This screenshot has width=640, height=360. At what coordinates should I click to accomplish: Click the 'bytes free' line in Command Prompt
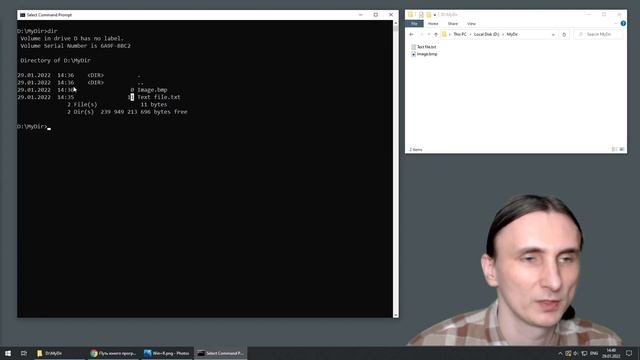(x=127, y=112)
